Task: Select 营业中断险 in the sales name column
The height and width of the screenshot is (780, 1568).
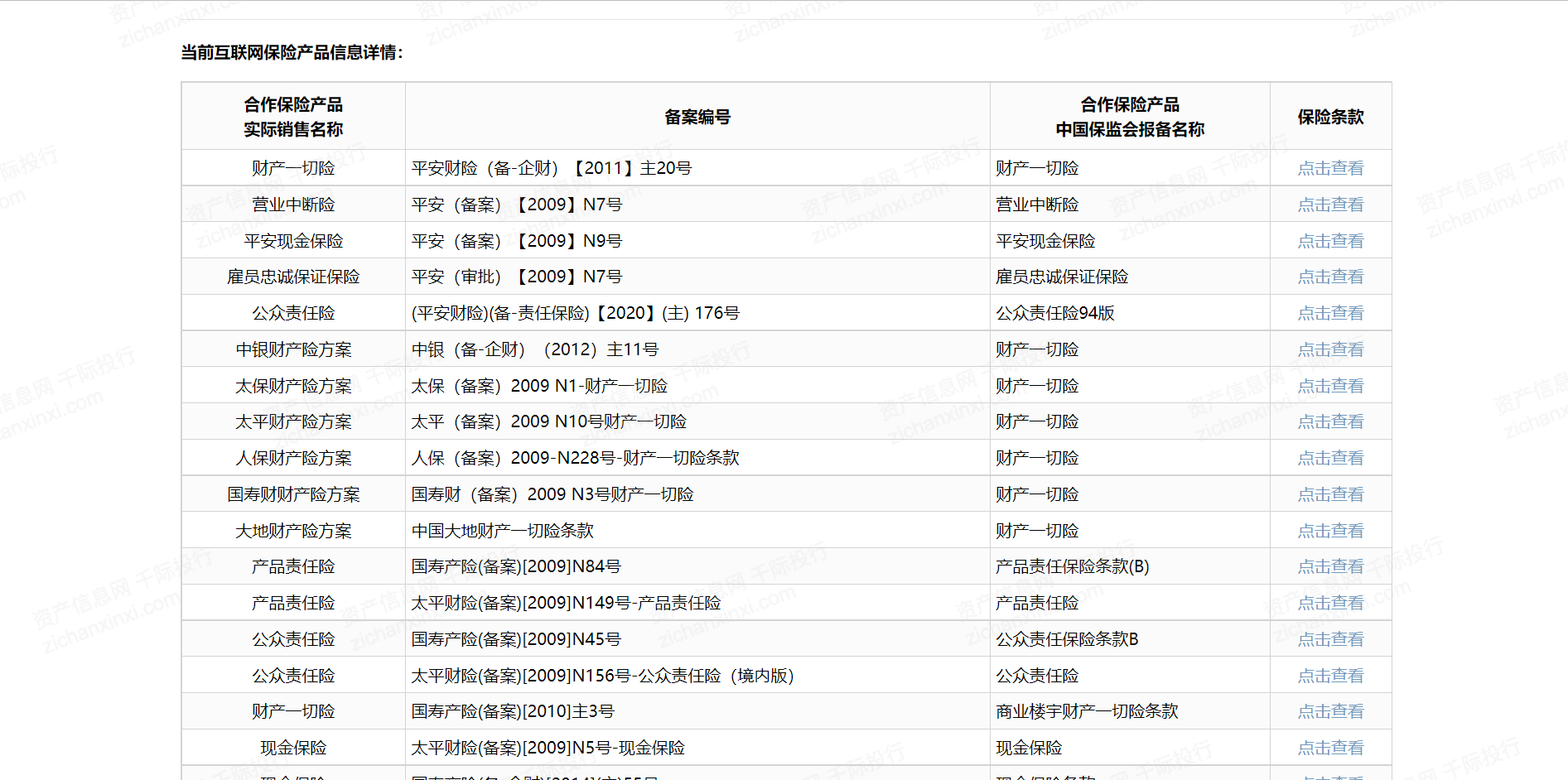Action: (293, 205)
